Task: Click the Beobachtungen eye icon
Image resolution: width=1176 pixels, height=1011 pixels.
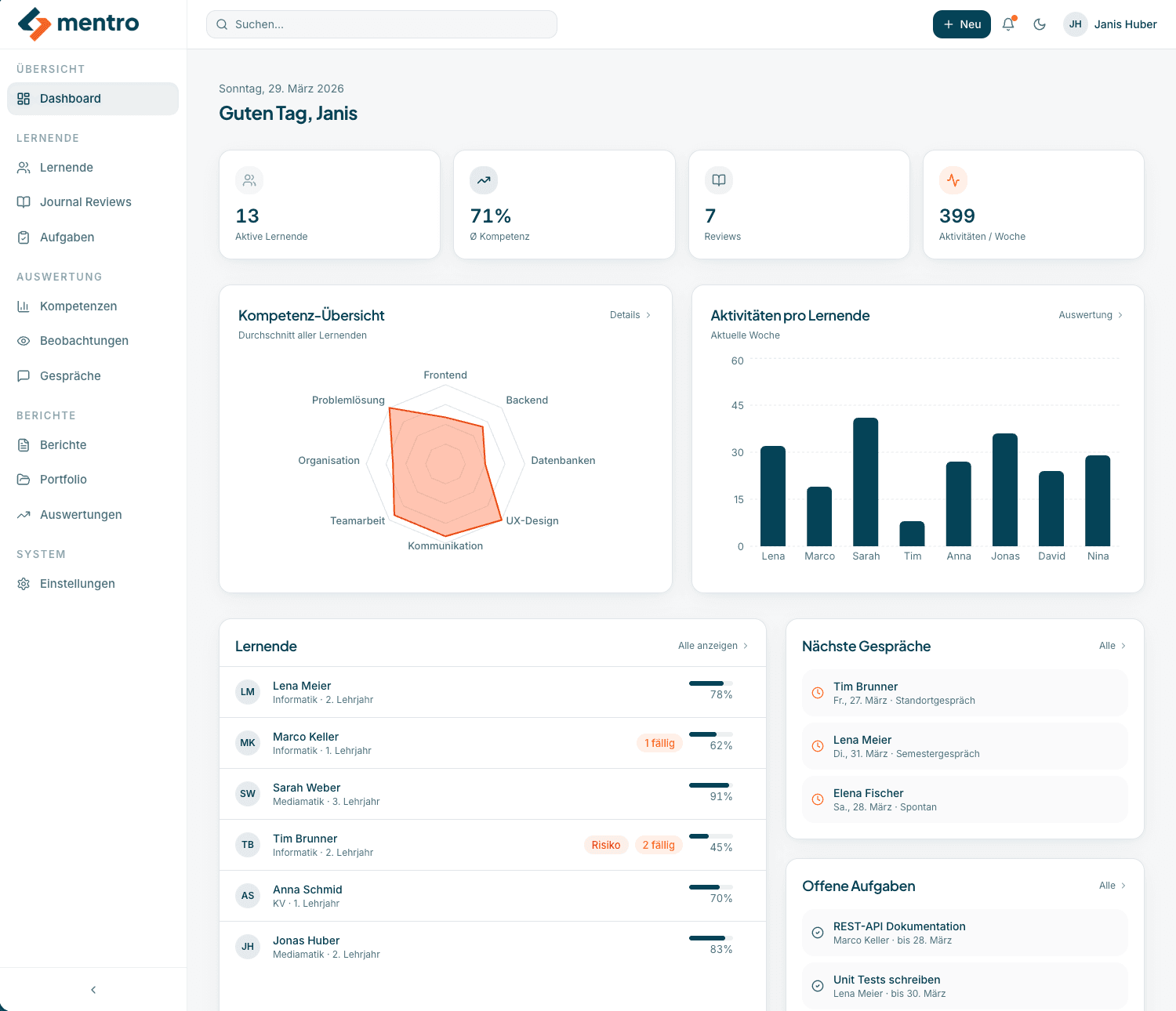Action: pos(24,340)
